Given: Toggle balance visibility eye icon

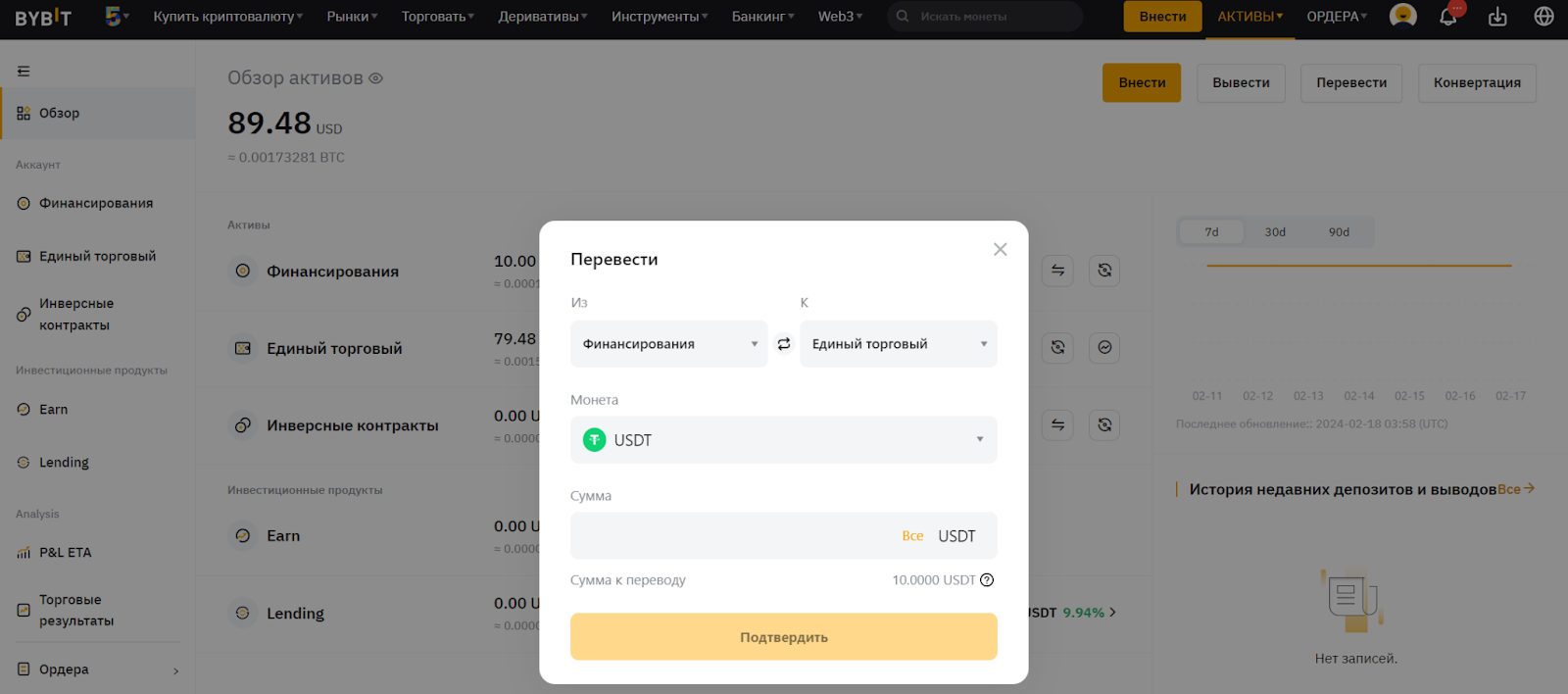Looking at the screenshot, I should coord(375,78).
